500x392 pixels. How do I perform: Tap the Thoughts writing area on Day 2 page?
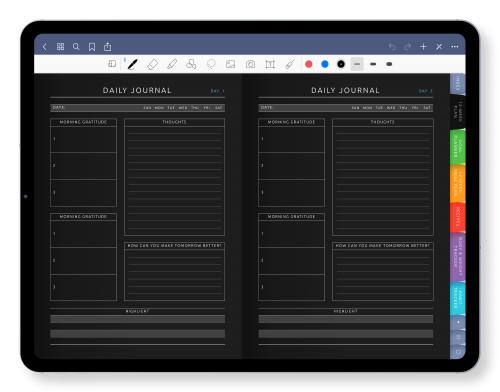[383, 180]
